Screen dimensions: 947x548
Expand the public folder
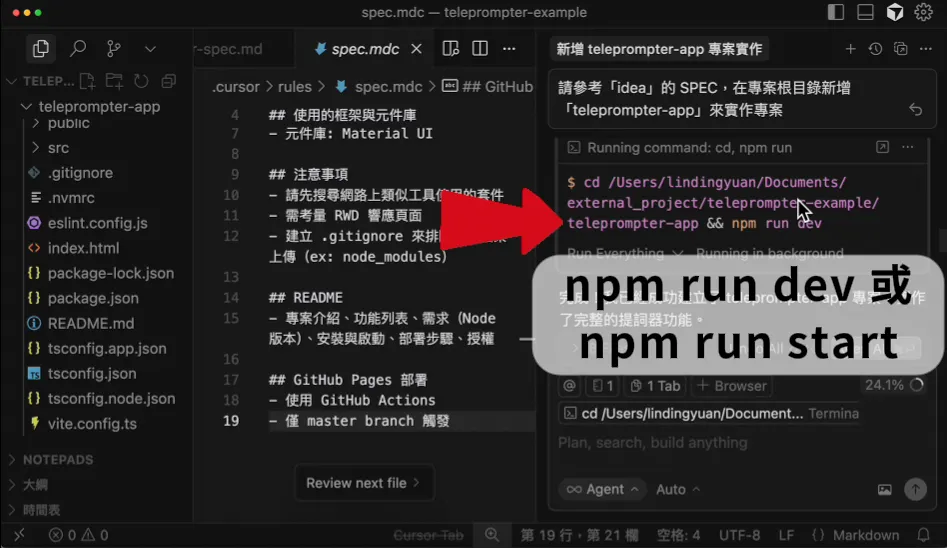[68, 123]
